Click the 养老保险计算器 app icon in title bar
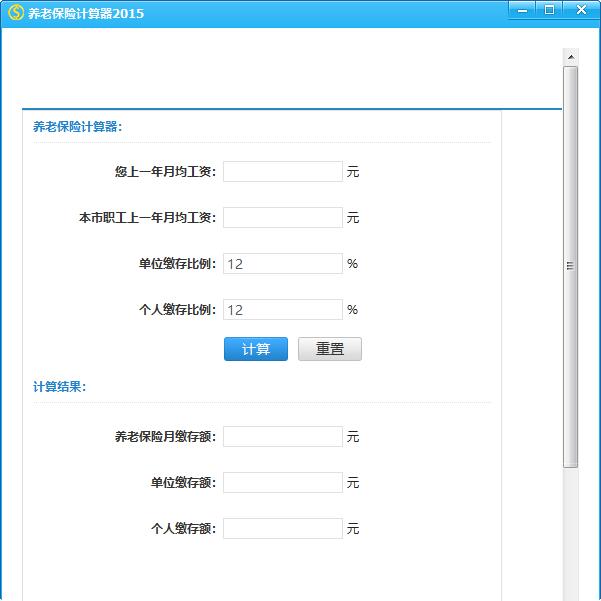The width and height of the screenshot is (601, 601). [16, 13]
